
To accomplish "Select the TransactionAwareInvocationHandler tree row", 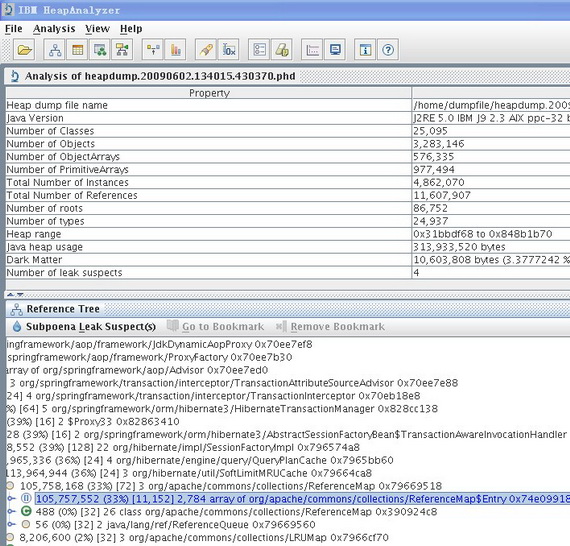I will [288, 434].
